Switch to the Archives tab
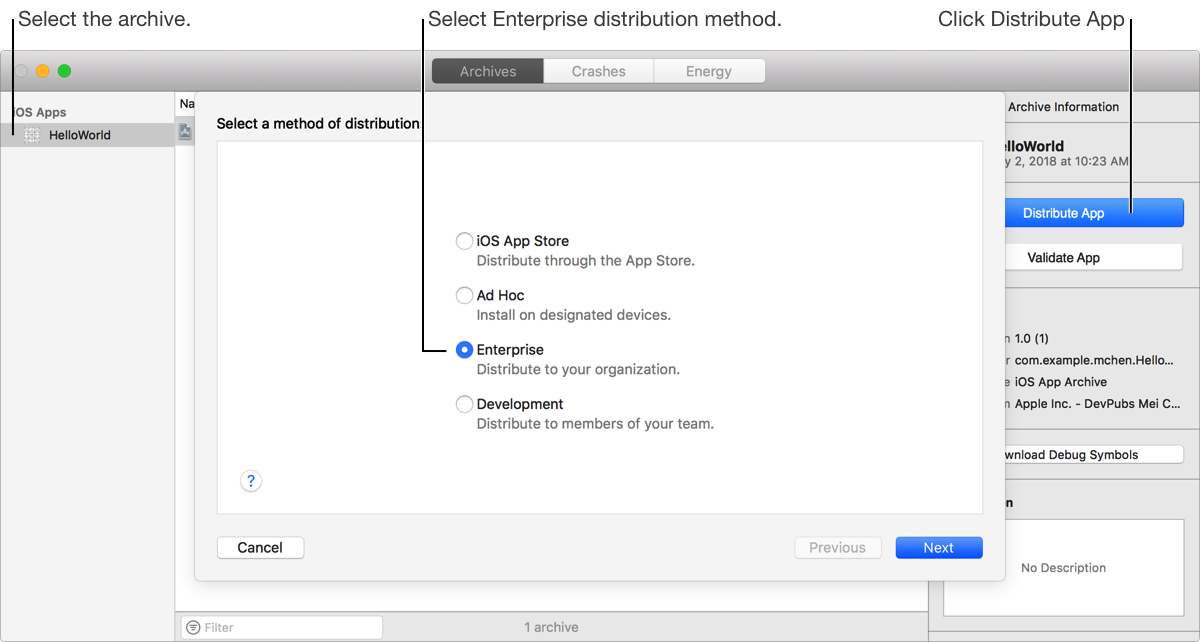This screenshot has height=642, width=1200. pyautogui.click(x=488, y=71)
